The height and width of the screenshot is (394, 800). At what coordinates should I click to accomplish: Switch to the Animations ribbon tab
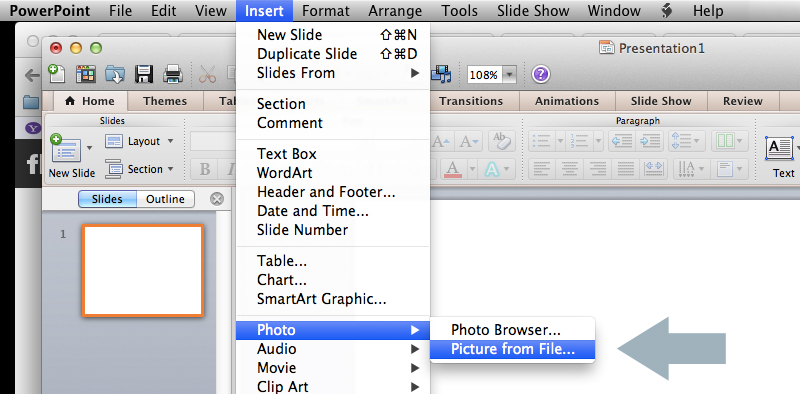tap(566, 101)
